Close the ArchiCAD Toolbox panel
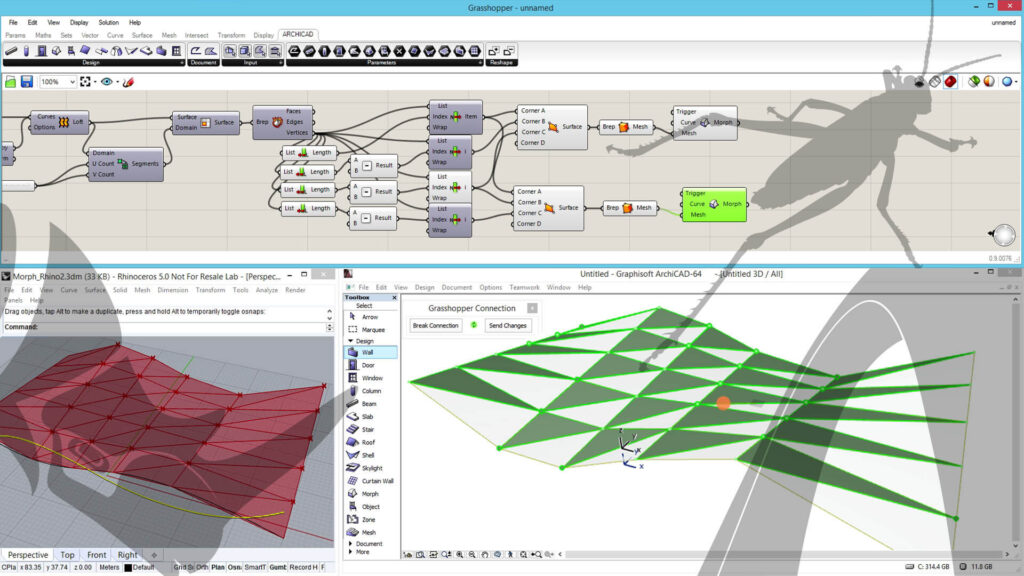 point(394,298)
